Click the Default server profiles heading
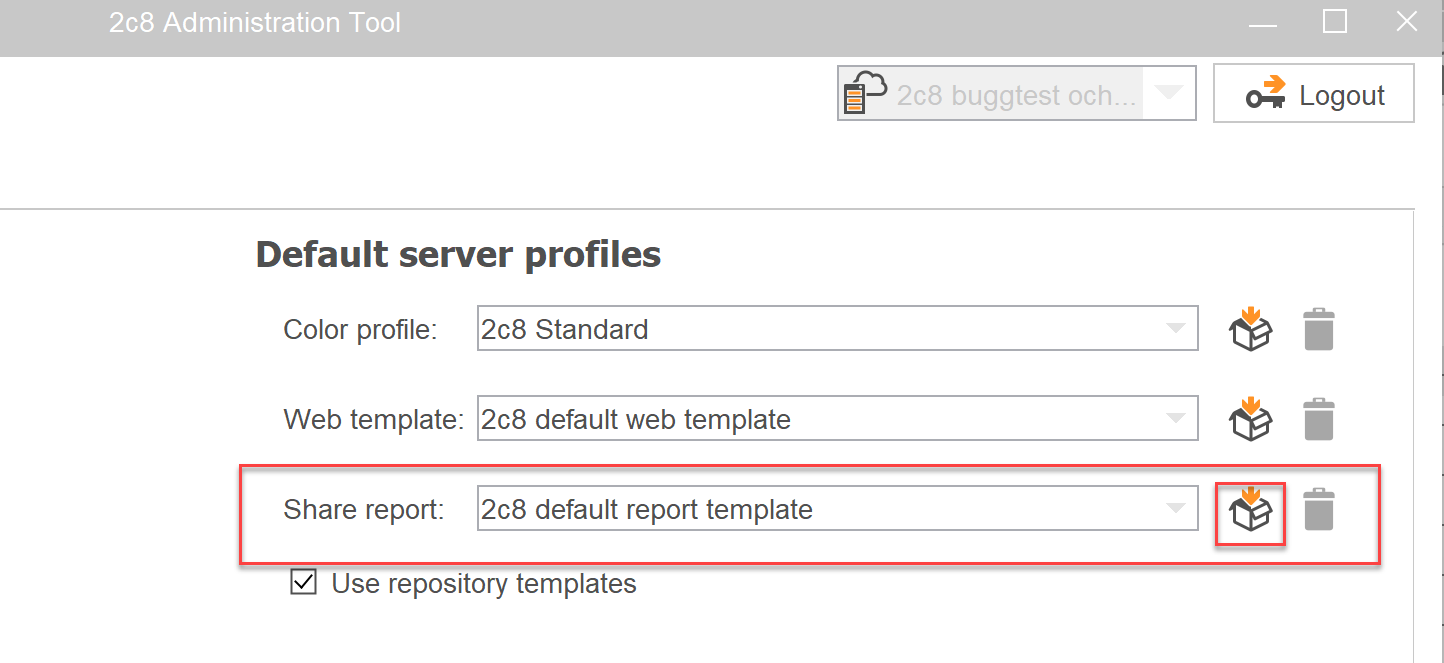The width and height of the screenshot is (1444, 663). pyautogui.click(x=458, y=254)
